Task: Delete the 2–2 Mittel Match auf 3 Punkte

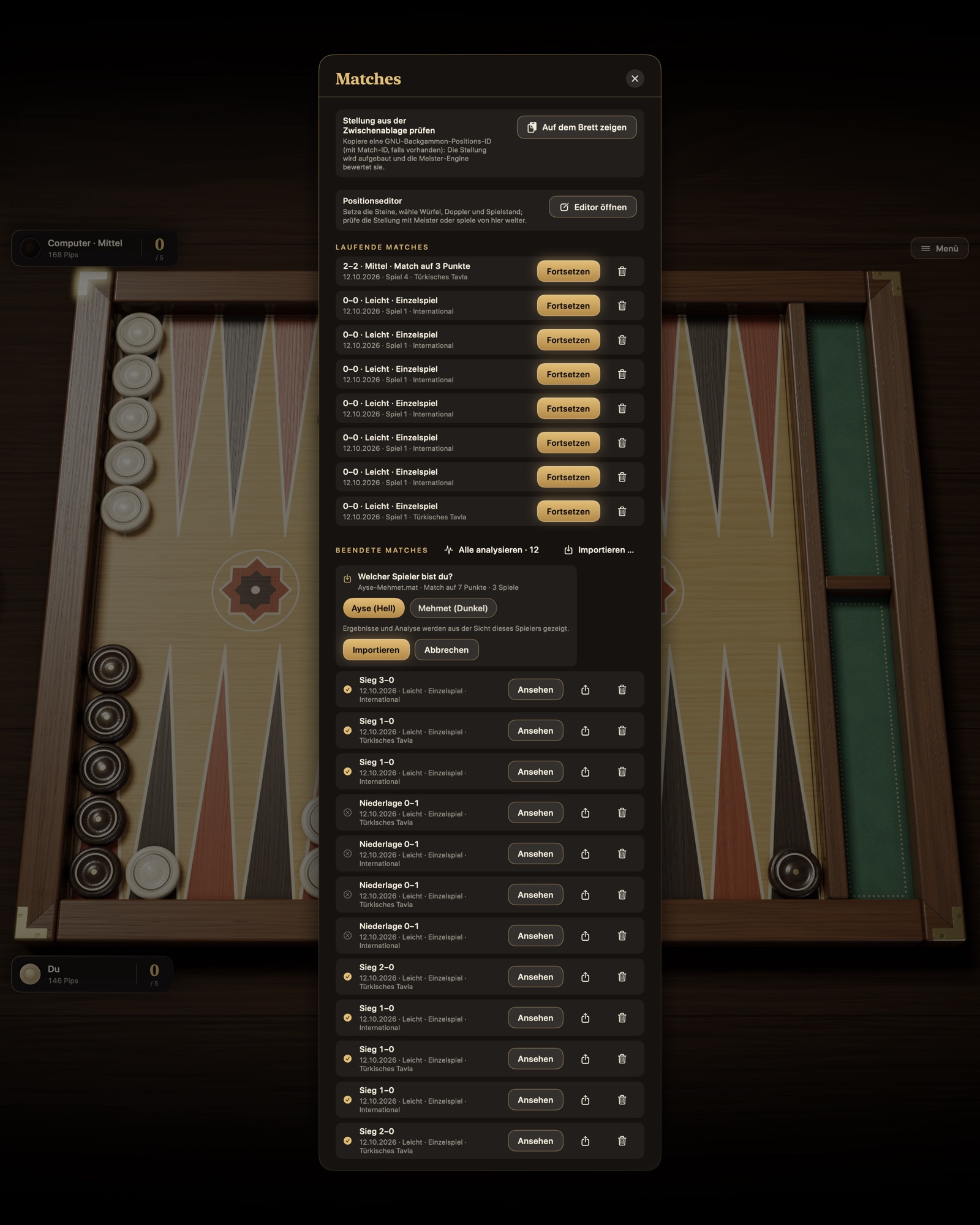Action: pos(622,271)
